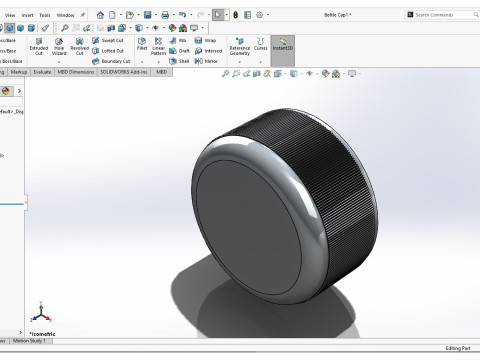Open the Hole Wizard tool
This screenshot has width=480, height=360.
click(x=59, y=46)
